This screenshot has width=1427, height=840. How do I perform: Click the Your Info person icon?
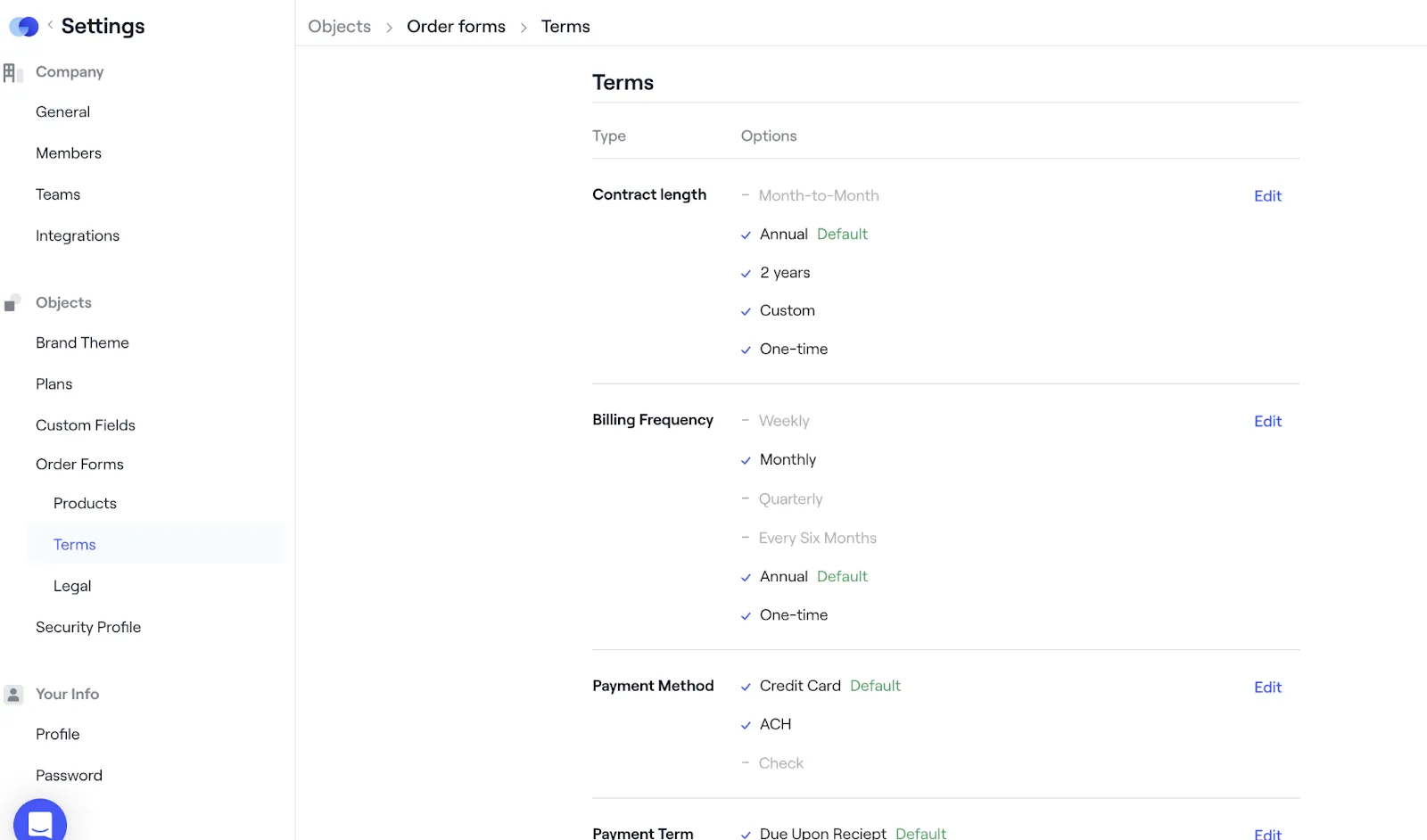[13, 695]
